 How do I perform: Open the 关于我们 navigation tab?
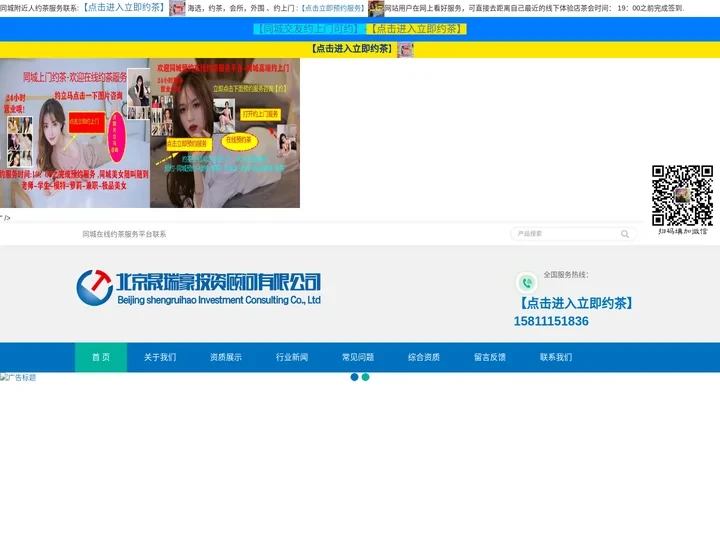160,357
